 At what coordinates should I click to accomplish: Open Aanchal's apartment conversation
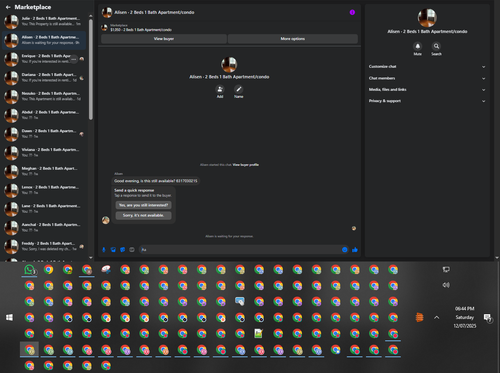[x=44, y=227]
